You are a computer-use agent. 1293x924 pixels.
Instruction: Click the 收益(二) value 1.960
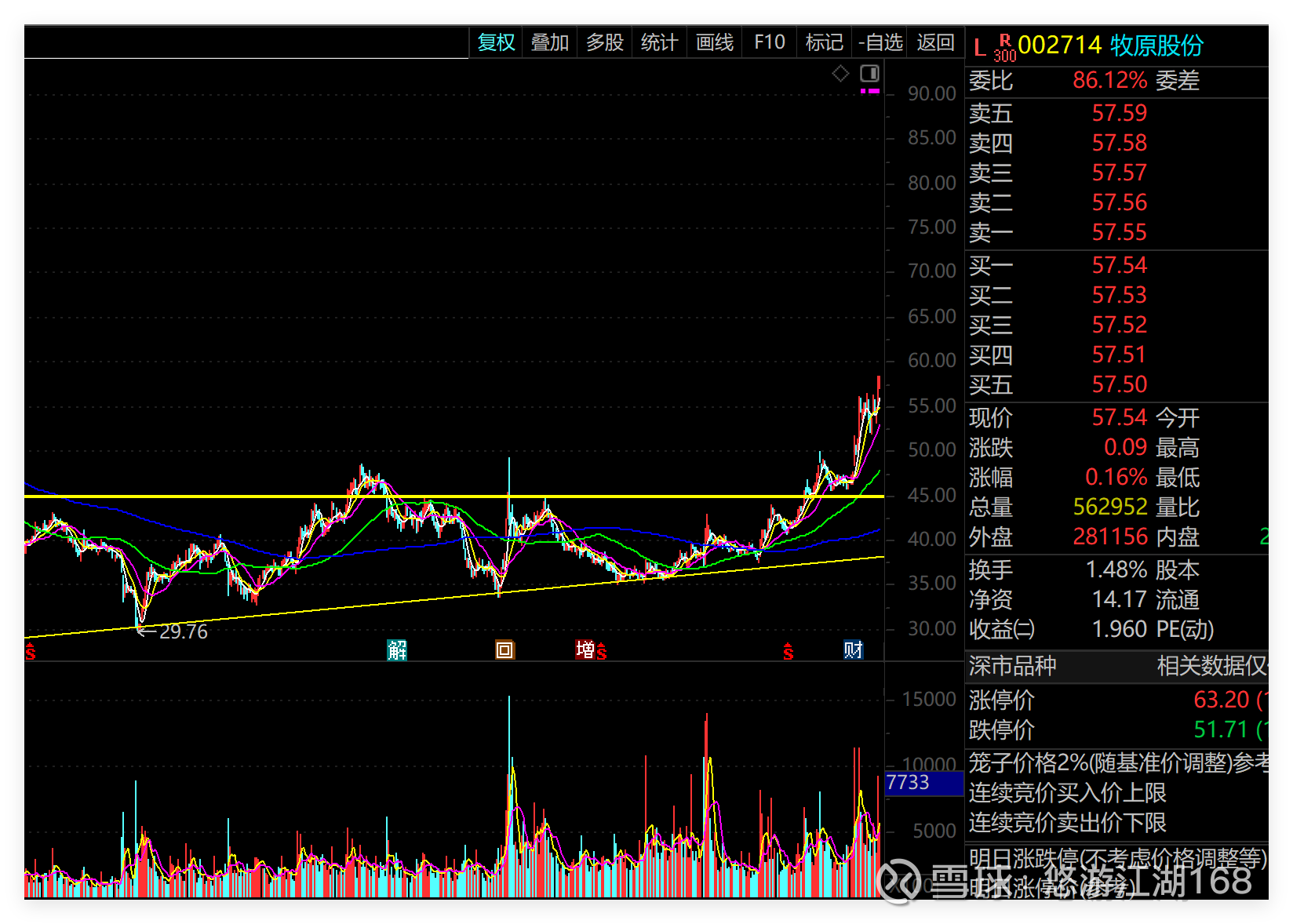(x=1120, y=629)
